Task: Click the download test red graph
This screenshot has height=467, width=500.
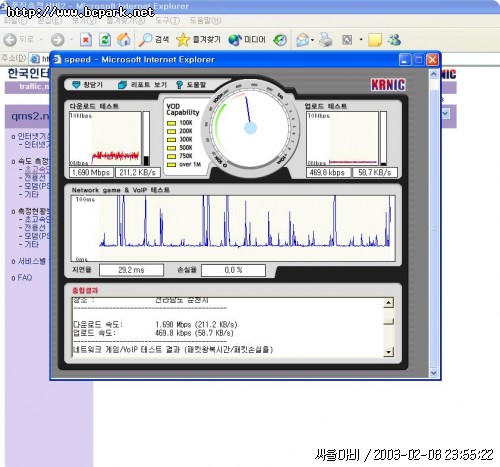Action: [105, 138]
